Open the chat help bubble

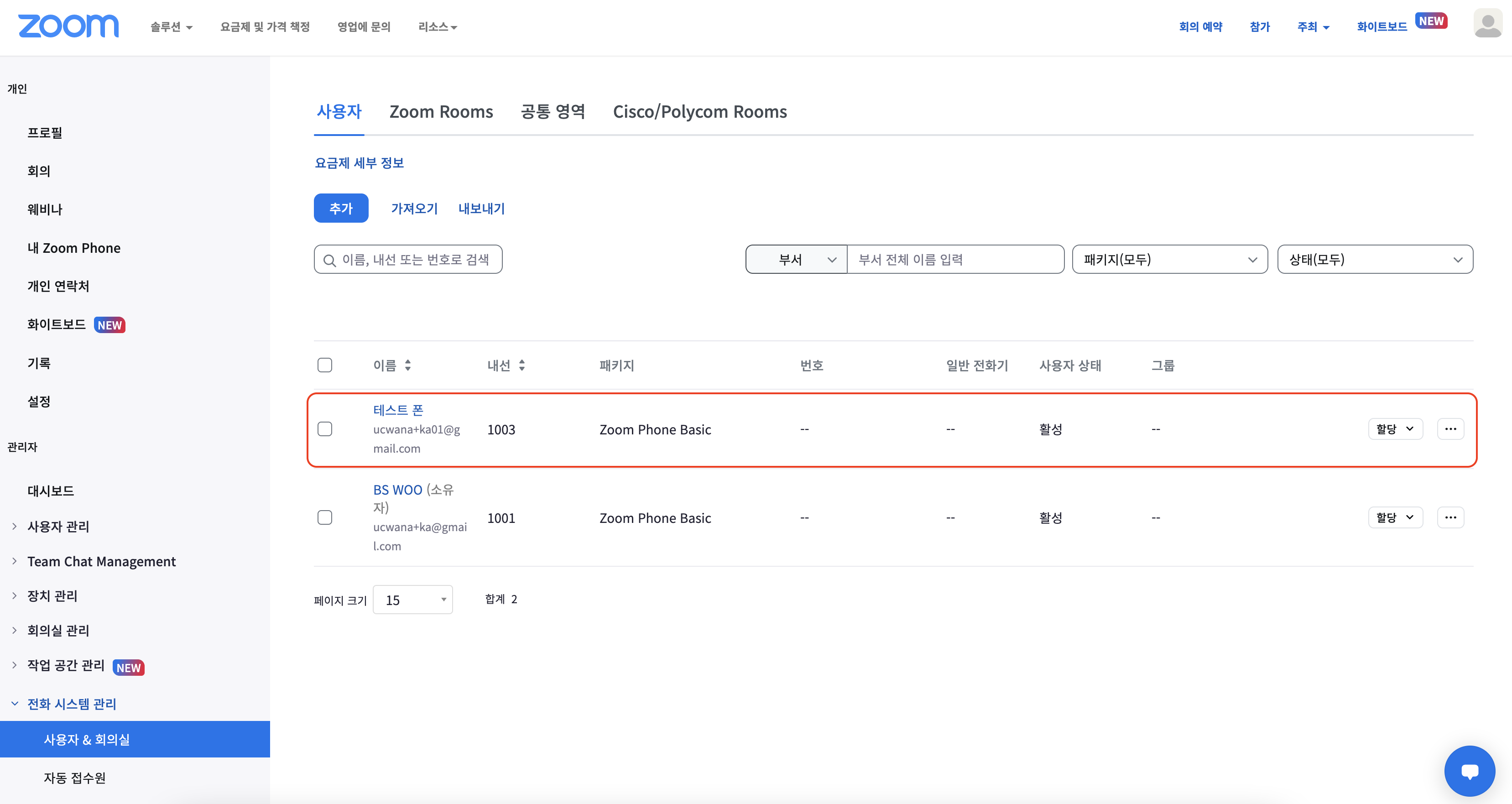[x=1469, y=771]
